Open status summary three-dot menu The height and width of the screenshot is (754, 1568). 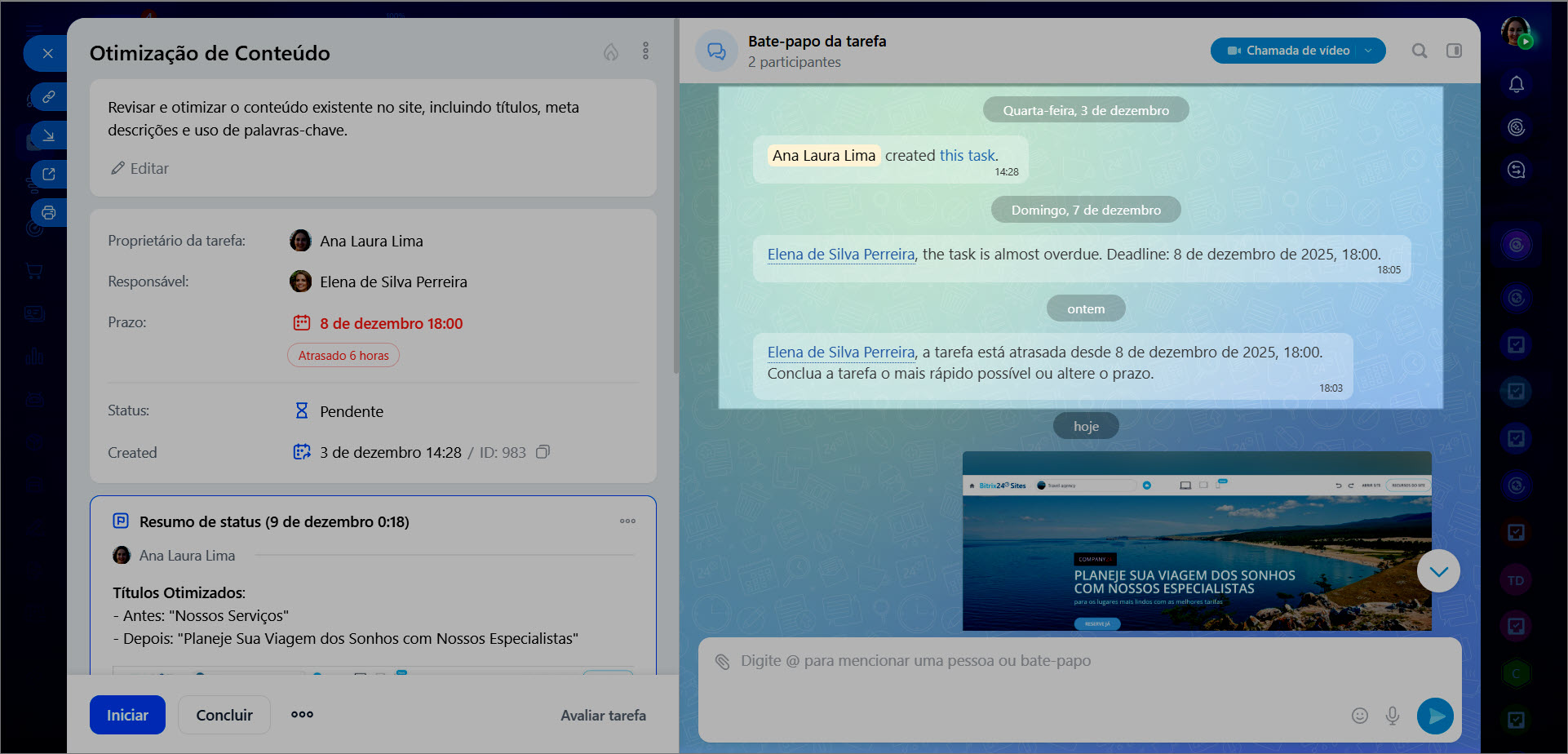click(627, 521)
